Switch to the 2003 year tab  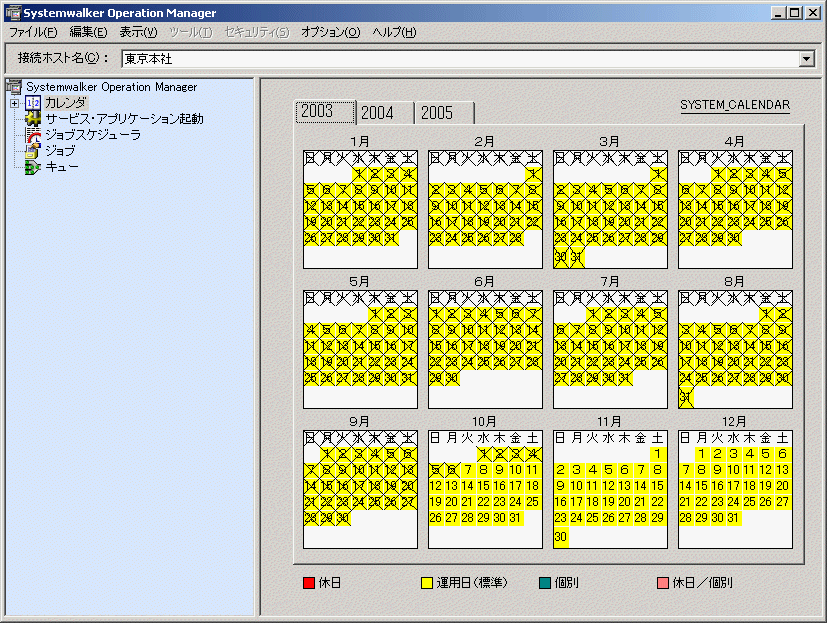tap(325, 111)
